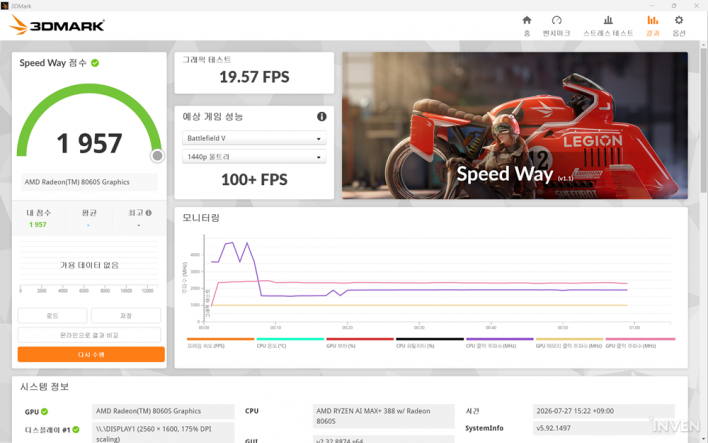Viewport: 708px width, 443px height.
Task: Click 온라인으로 결과 비교 button
Action: tap(89, 335)
